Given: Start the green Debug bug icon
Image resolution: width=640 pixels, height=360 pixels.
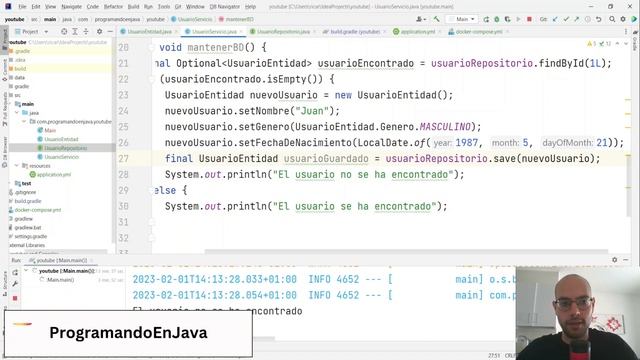Looking at the screenshot, I should (497, 19).
